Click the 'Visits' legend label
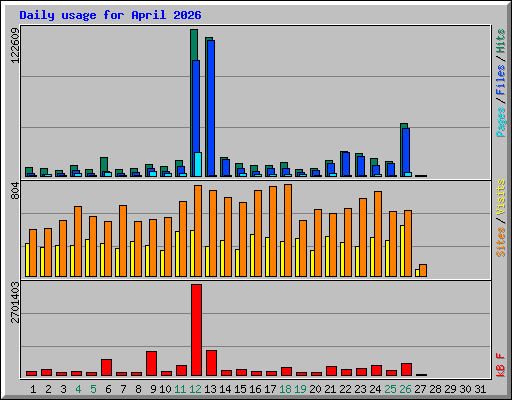The height and width of the screenshot is (400, 512). tap(500, 197)
